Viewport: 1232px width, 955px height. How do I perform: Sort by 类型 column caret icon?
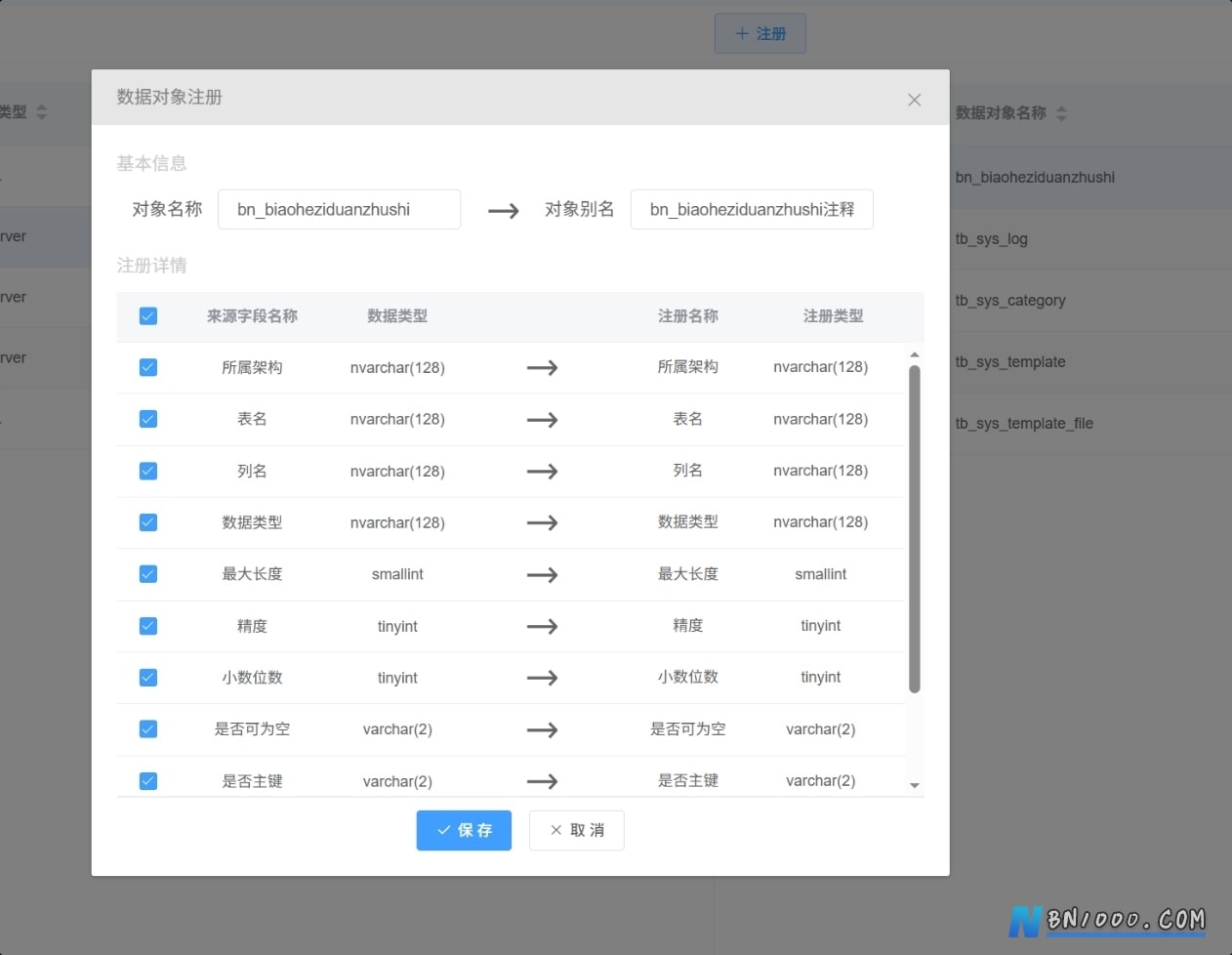tap(42, 112)
